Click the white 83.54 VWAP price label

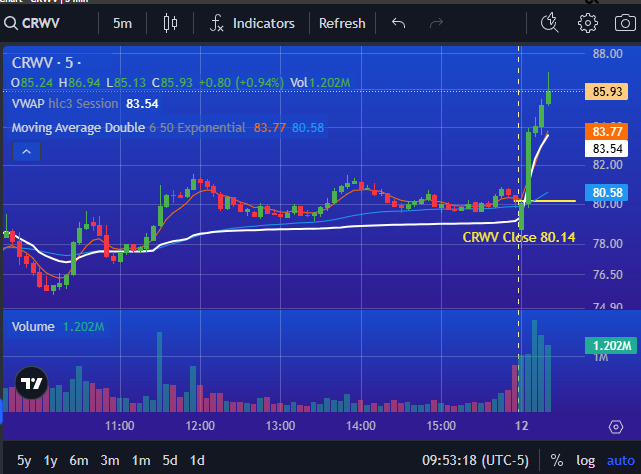coord(607,148)
